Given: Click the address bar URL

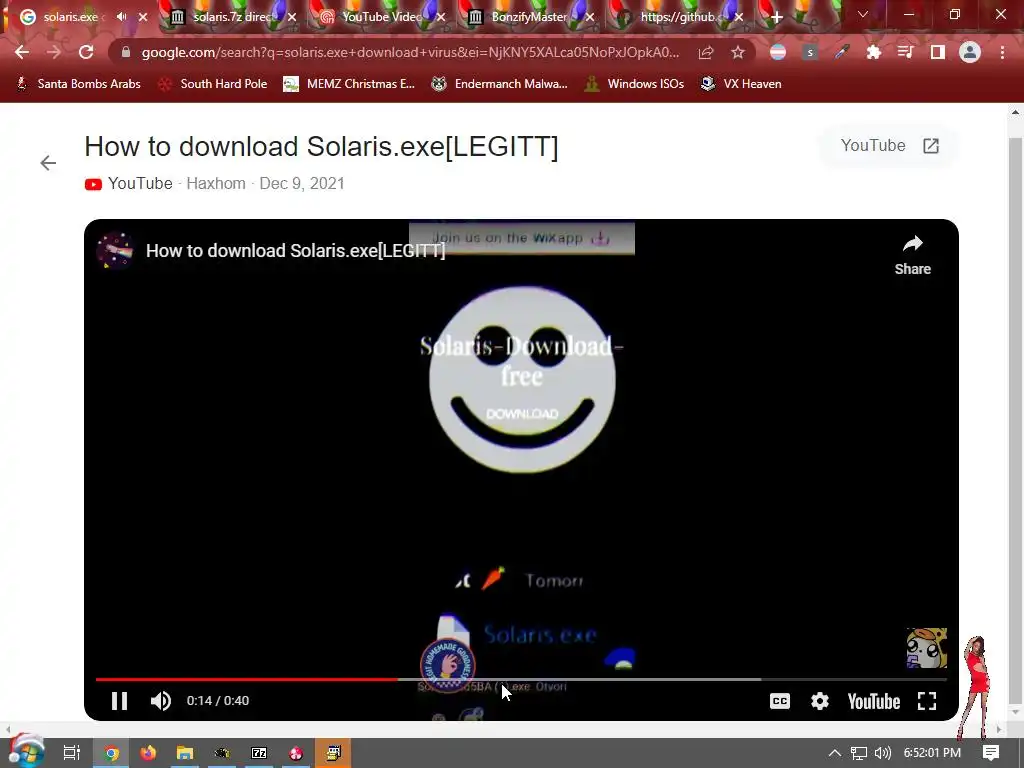Looking at the screenshot, I should (410, 52).
